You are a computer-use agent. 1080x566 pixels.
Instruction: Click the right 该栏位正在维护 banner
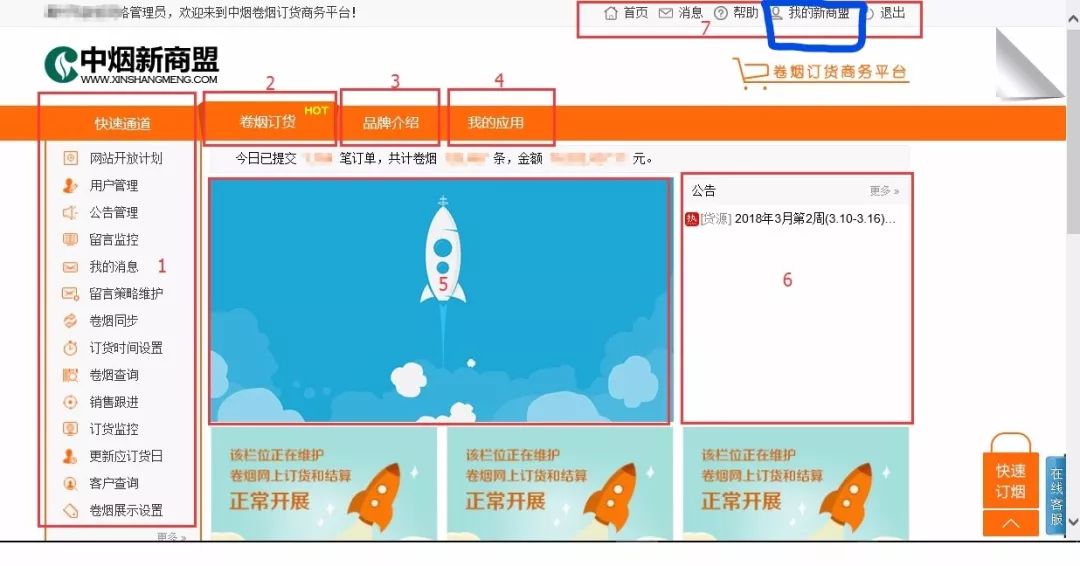point(796,484)
